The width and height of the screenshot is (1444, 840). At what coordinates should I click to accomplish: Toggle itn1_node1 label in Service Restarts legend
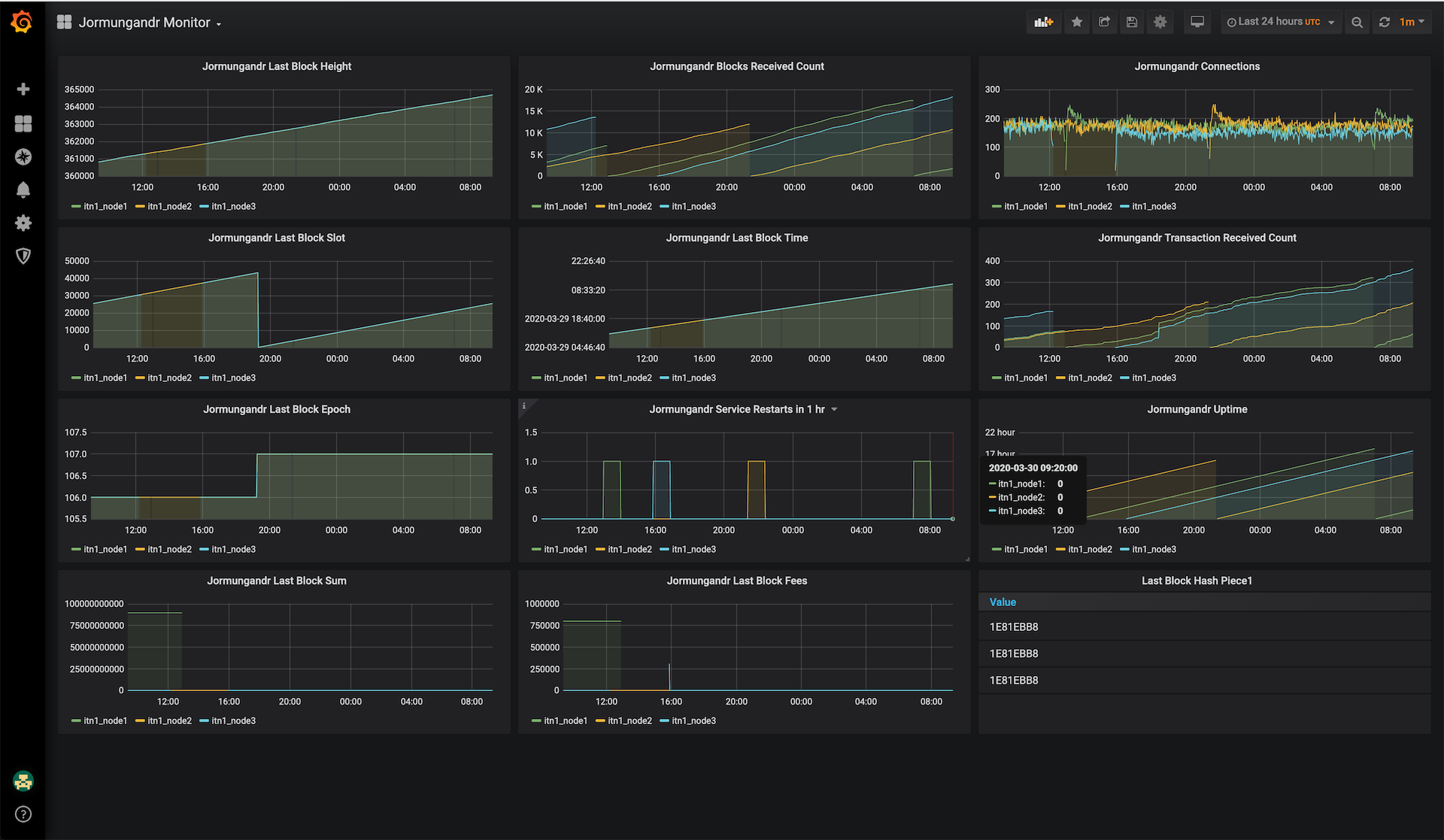(x=566, y=549)
